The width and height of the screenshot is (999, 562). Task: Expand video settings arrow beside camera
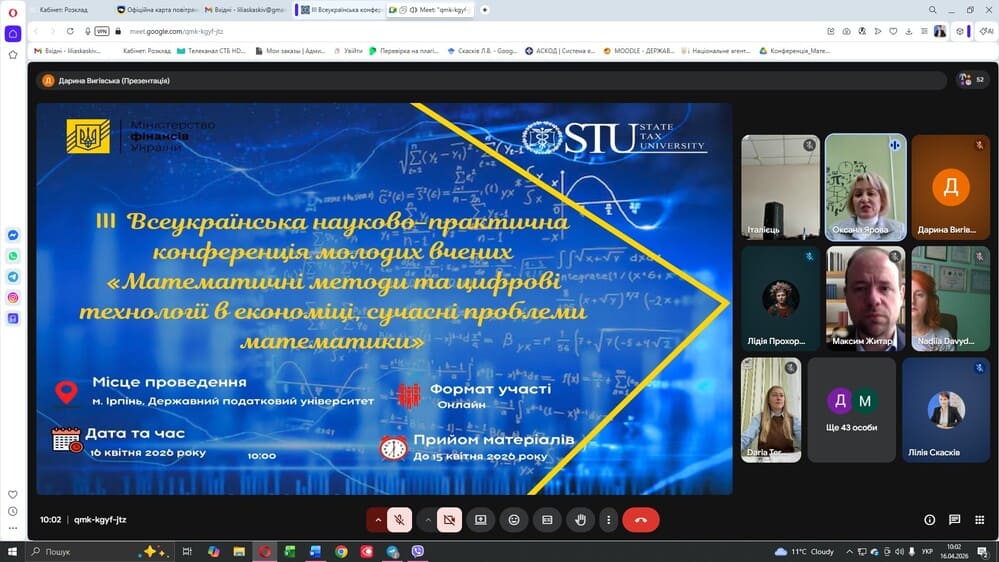tap(427, 520)
